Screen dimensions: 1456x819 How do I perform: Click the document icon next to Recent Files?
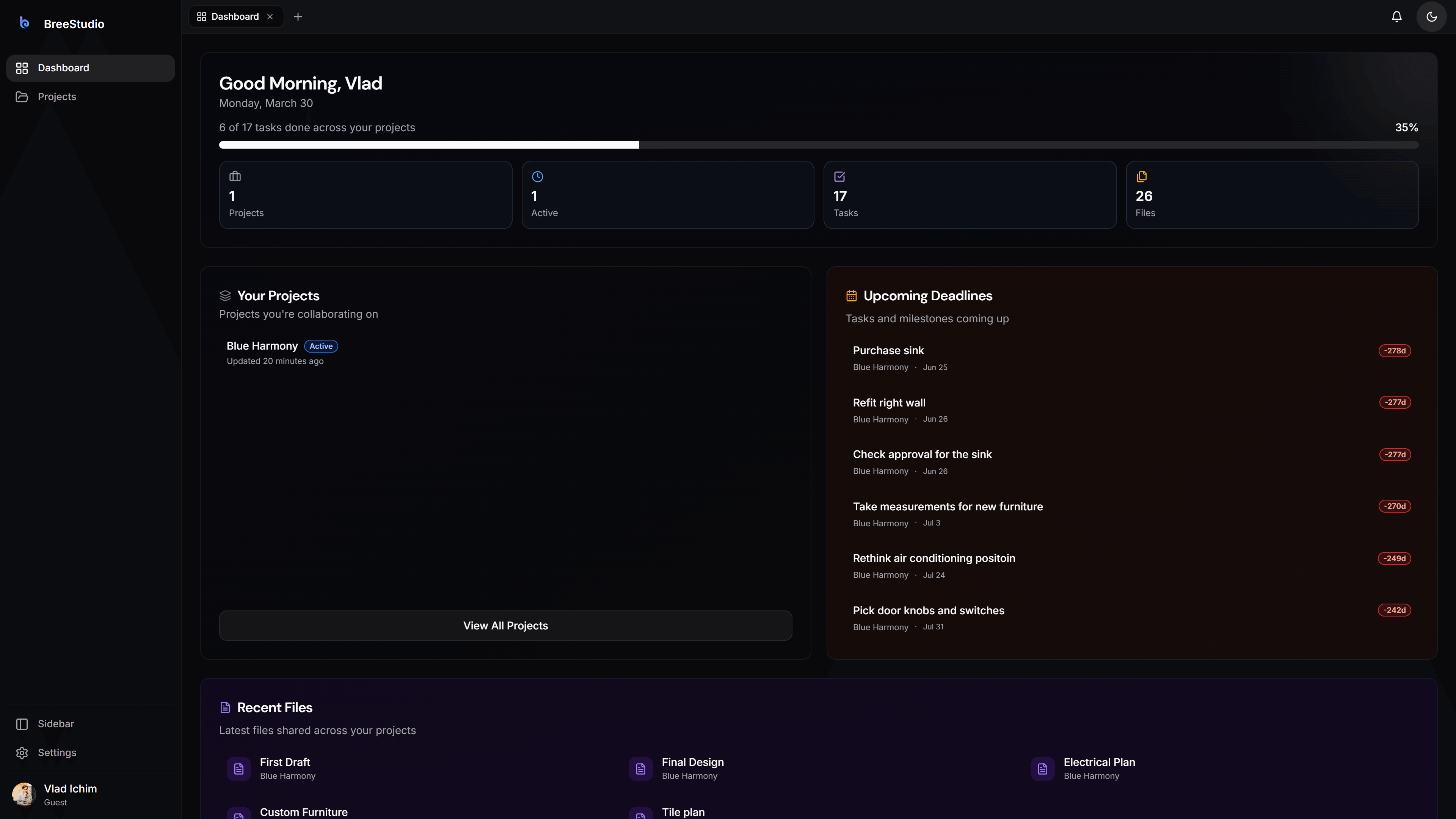coord(225,707)
